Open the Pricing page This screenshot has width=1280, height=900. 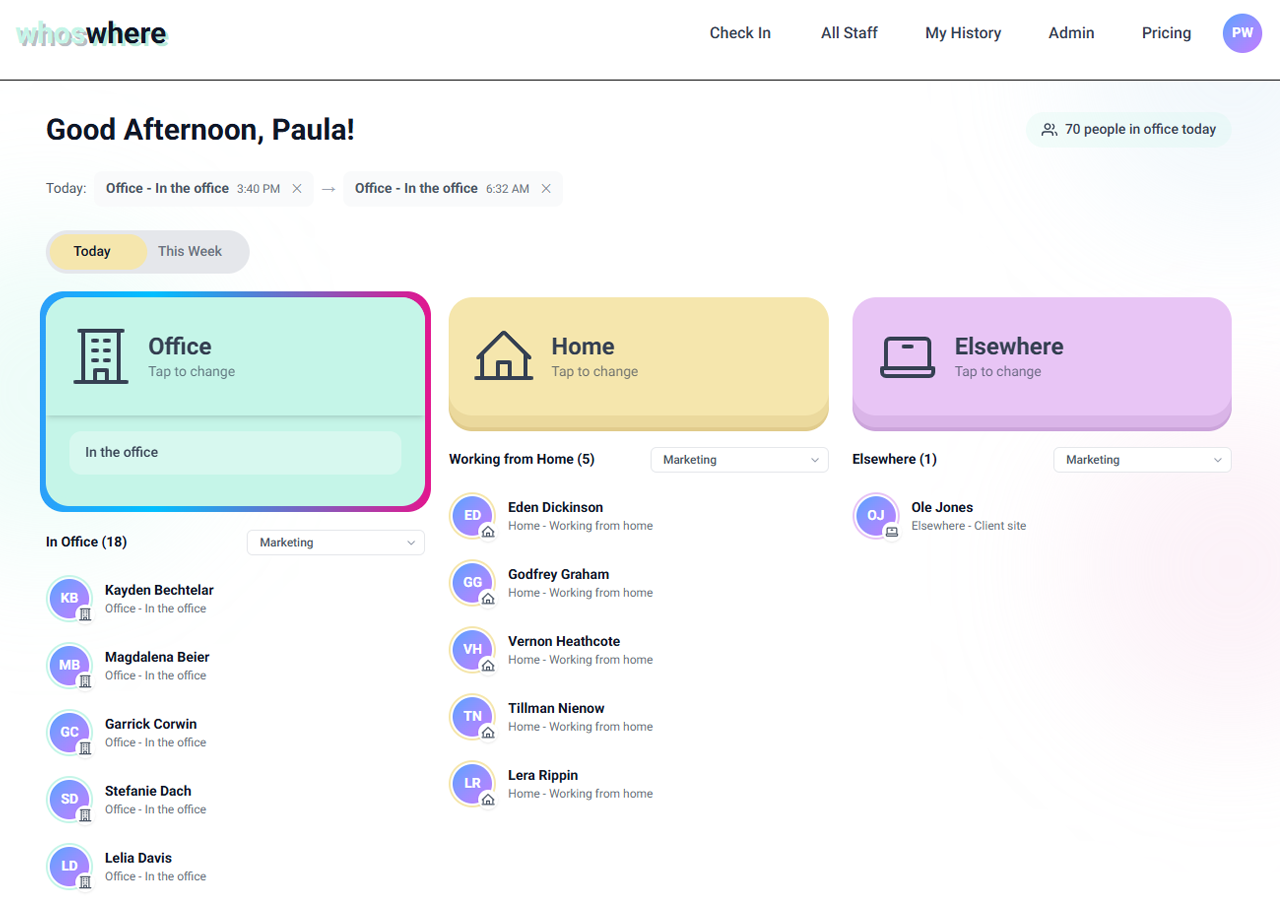1166,33
